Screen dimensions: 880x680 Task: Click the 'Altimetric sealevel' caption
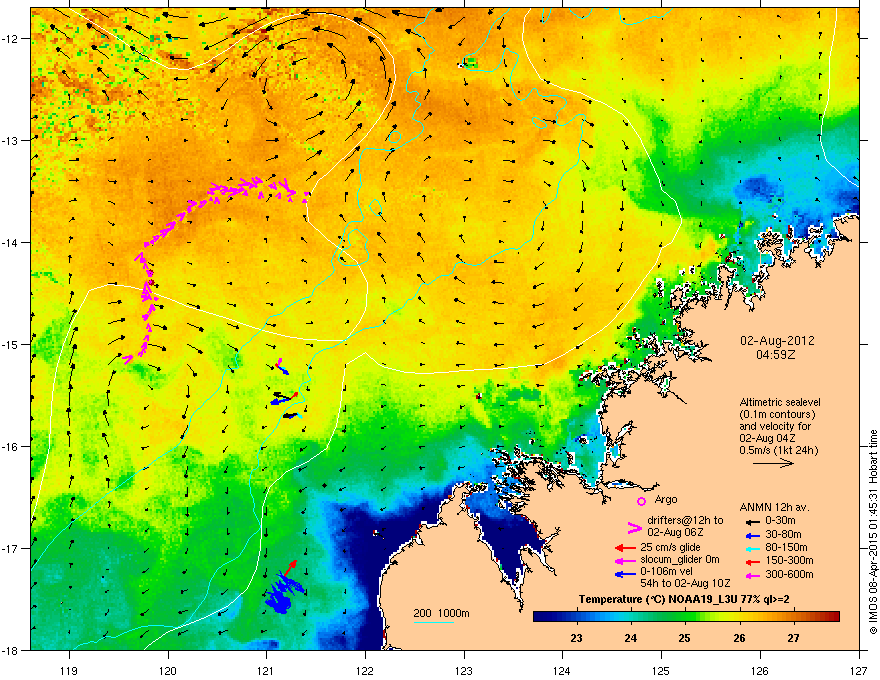780,402
